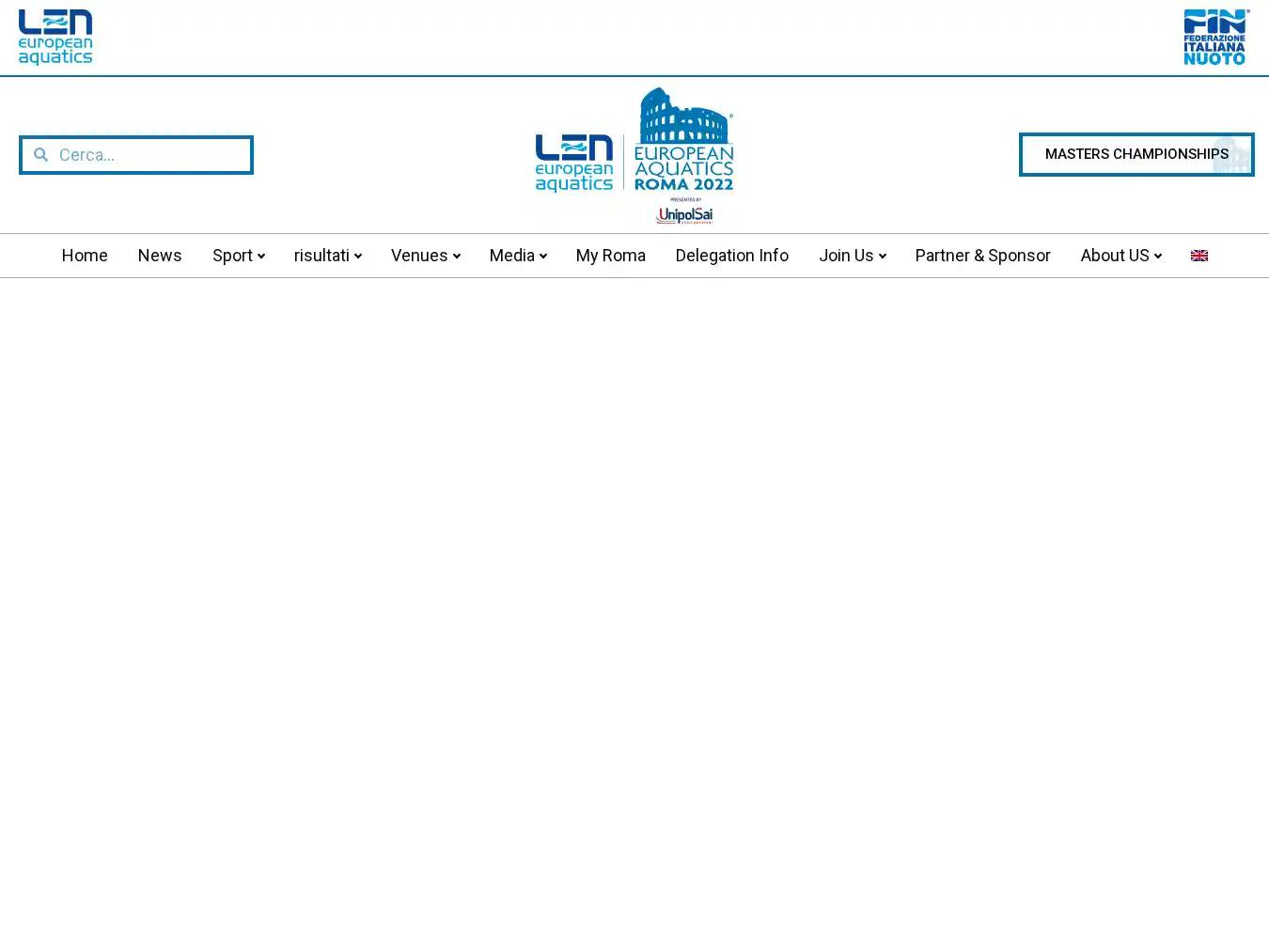1269x952 pixels.
Task: Click the center LEN logo beside the event emblem
Action: (574, 162)
